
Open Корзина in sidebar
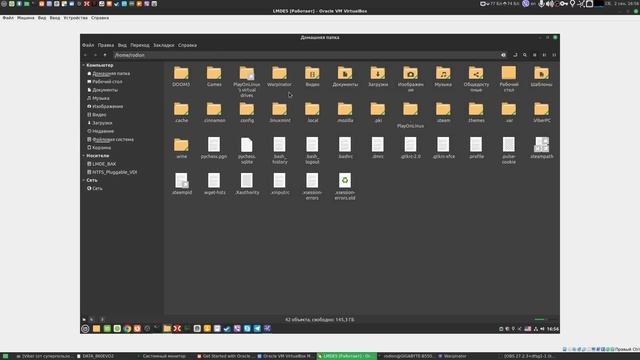point(99,148)
